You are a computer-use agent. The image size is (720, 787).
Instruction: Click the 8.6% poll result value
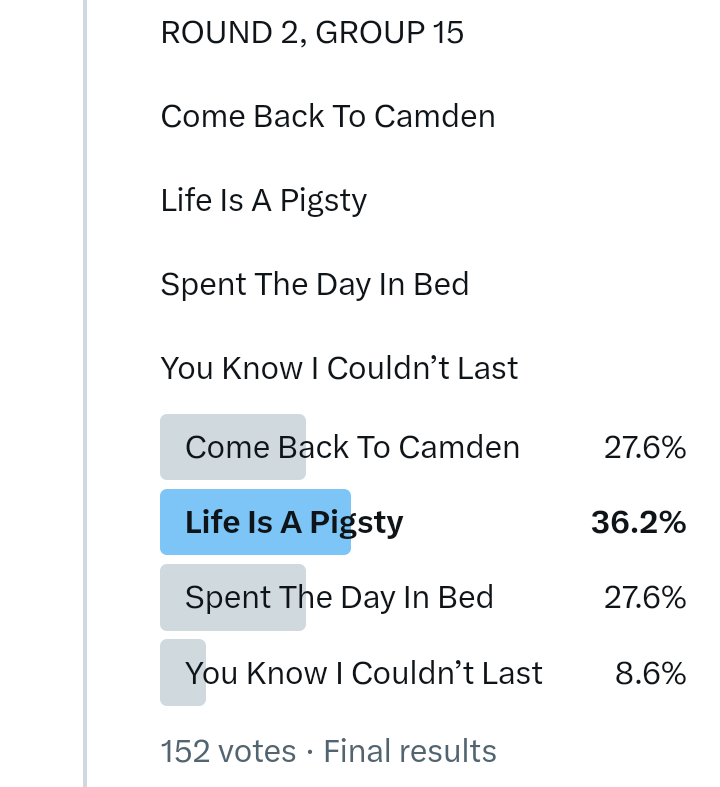[650, 673]
